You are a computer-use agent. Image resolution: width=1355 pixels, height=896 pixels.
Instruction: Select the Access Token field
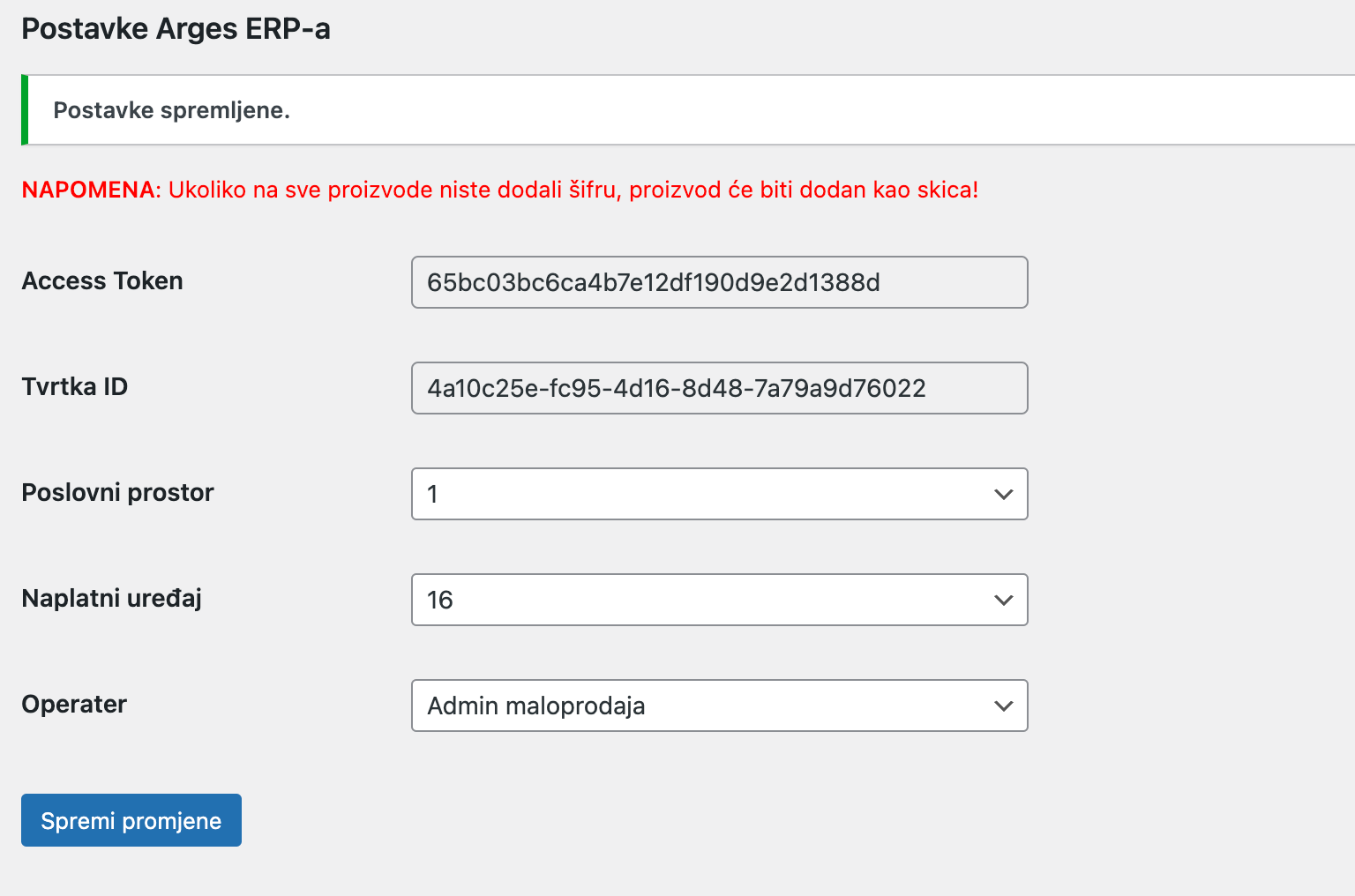[x=719, y=282]
